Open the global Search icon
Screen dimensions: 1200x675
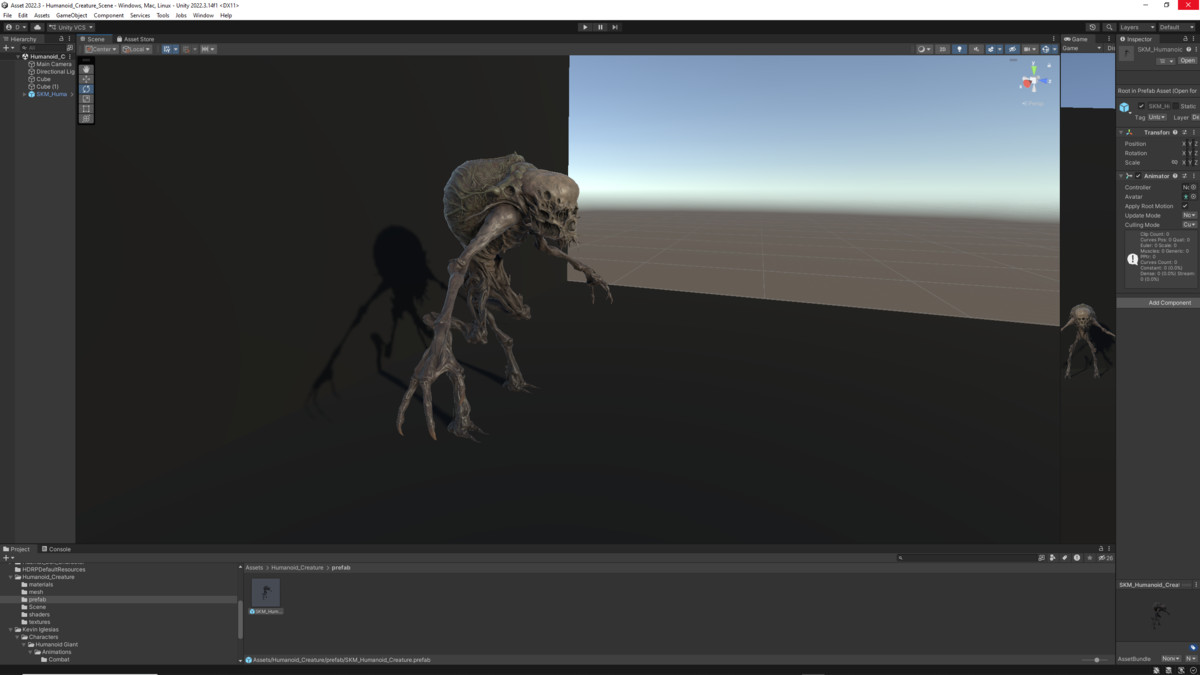coord(1109,27)
